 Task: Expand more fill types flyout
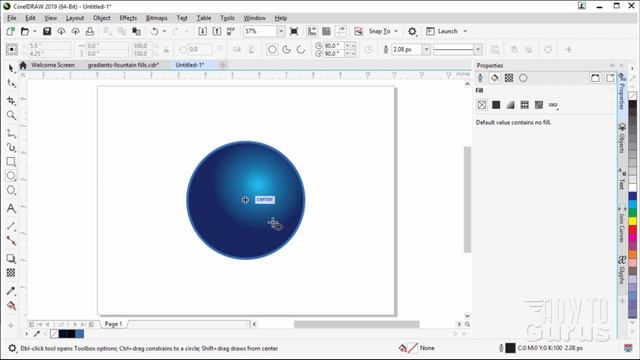553,105
